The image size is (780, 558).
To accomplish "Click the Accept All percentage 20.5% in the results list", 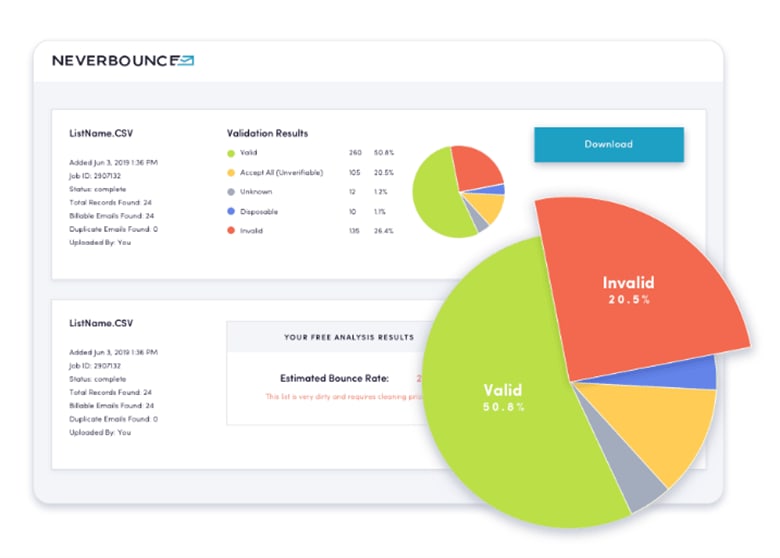I will click(x=384, y=173).
